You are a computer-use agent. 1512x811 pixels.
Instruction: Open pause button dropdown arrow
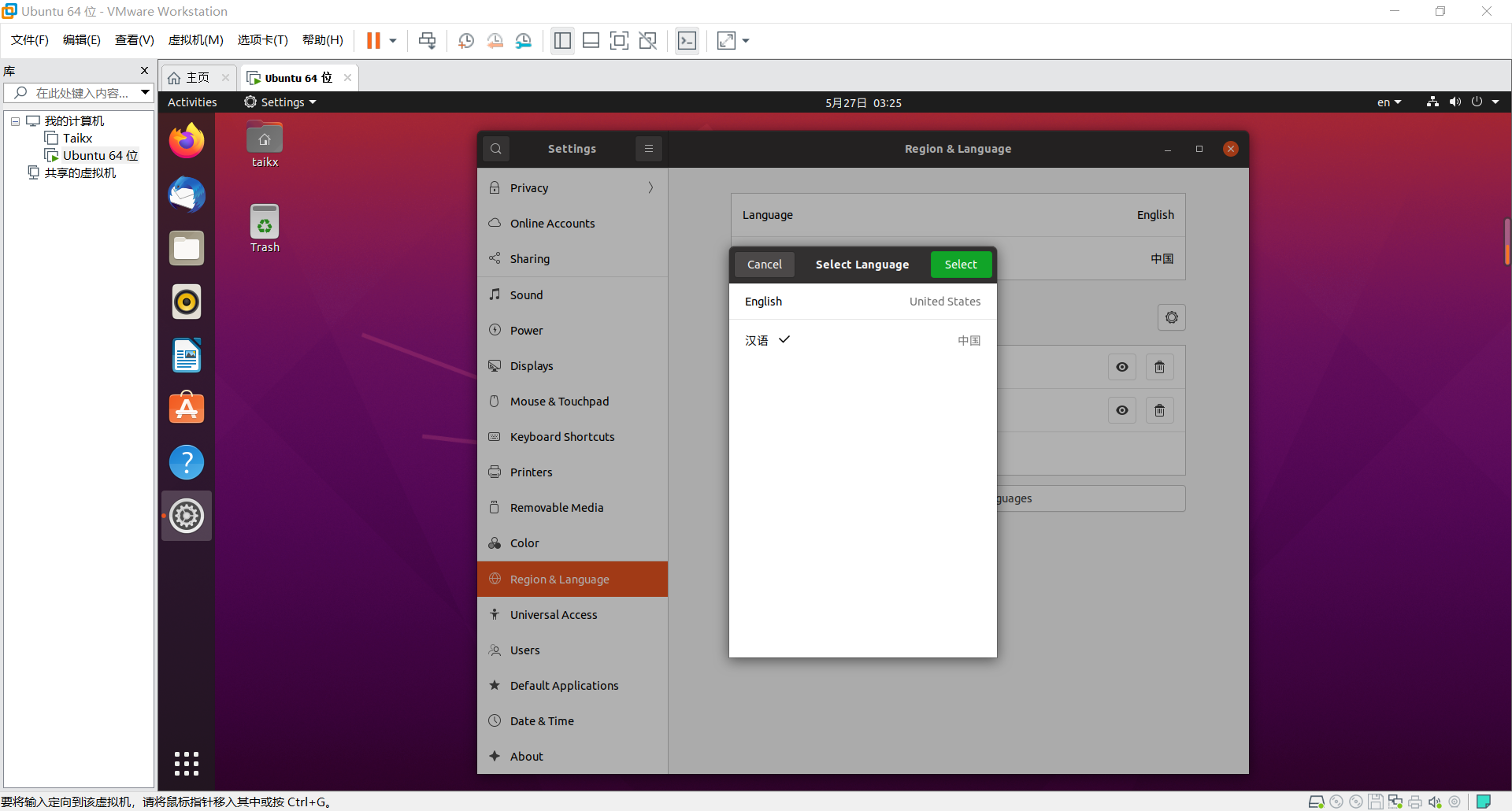[393, 40]
